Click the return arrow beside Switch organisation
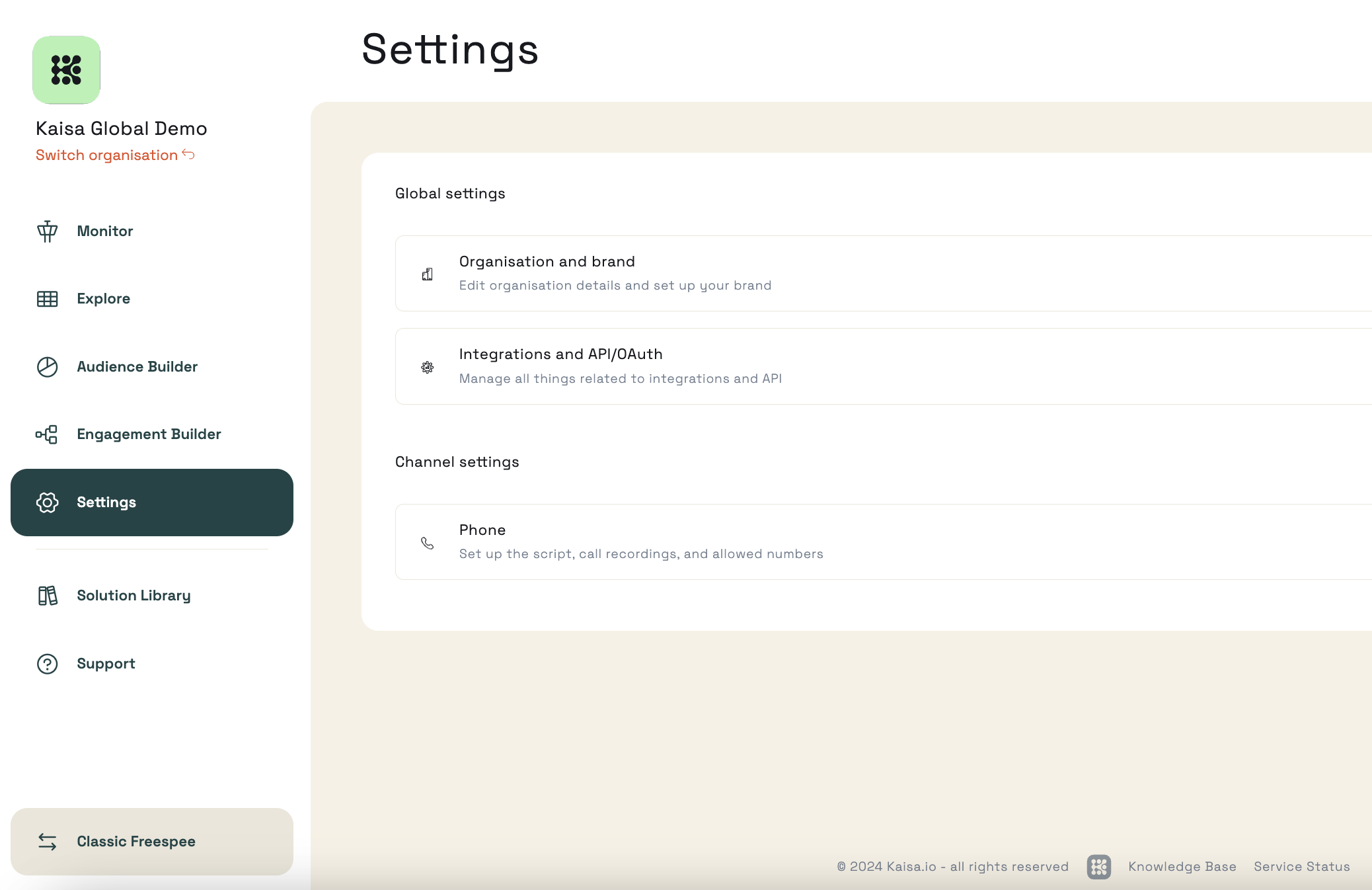The image size is (1372, 890). (188, 154)
